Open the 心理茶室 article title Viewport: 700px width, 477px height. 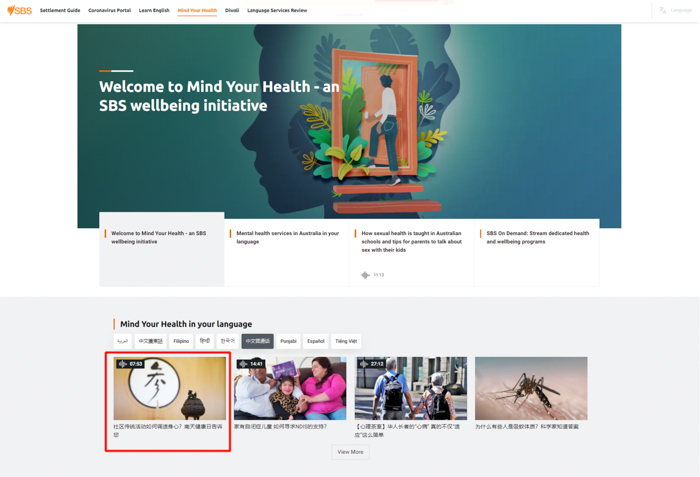407,431
